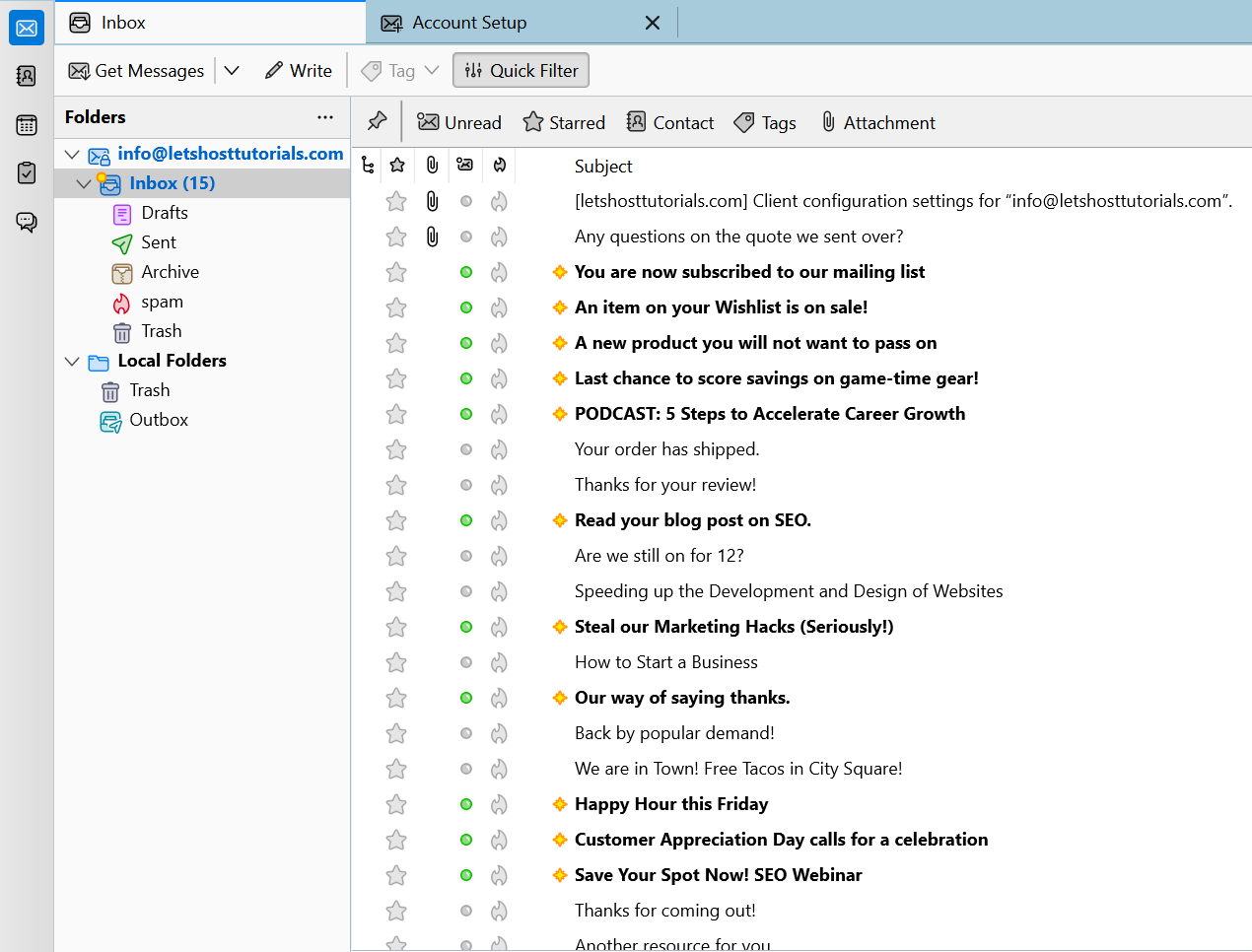Open the Calendar from the sidebar
Viewport: 1252px width, 952px height.
coord(26,125)
